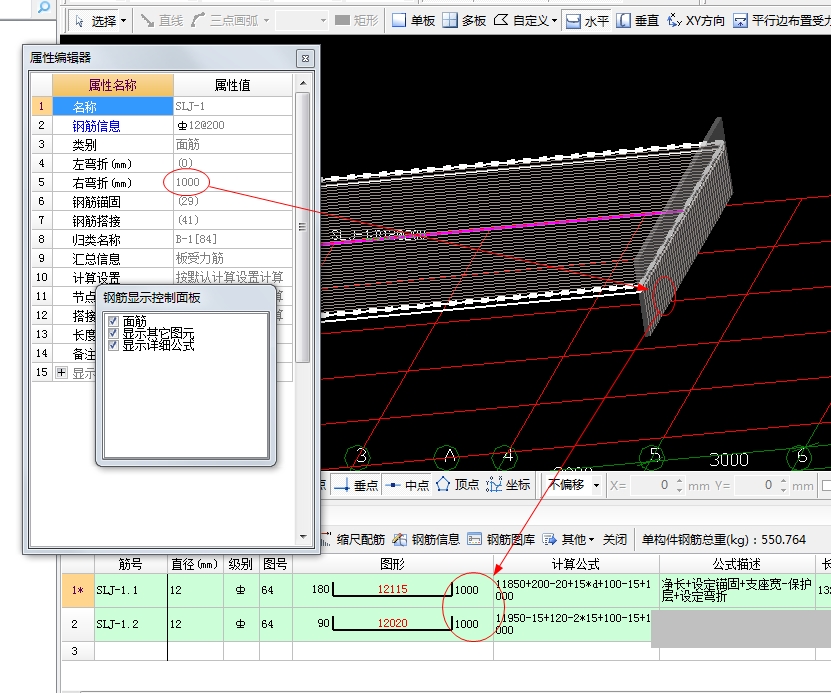
Task: Select the 钢筋搭接 property row
Action: tap(162, 220)
